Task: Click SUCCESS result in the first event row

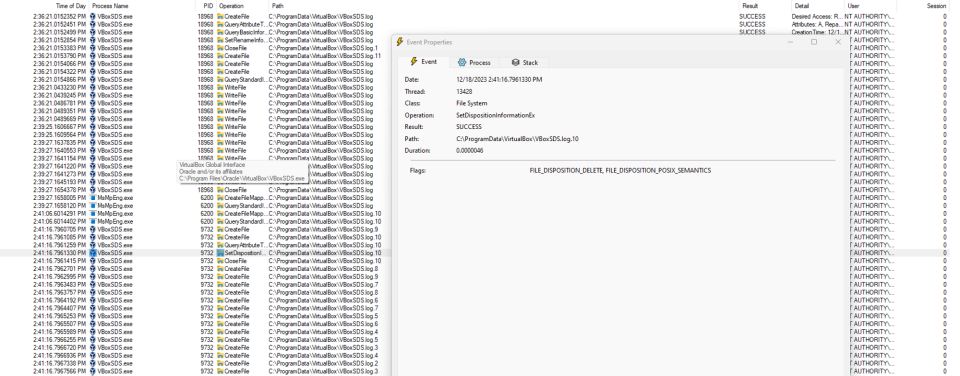Action: [752, 17]
